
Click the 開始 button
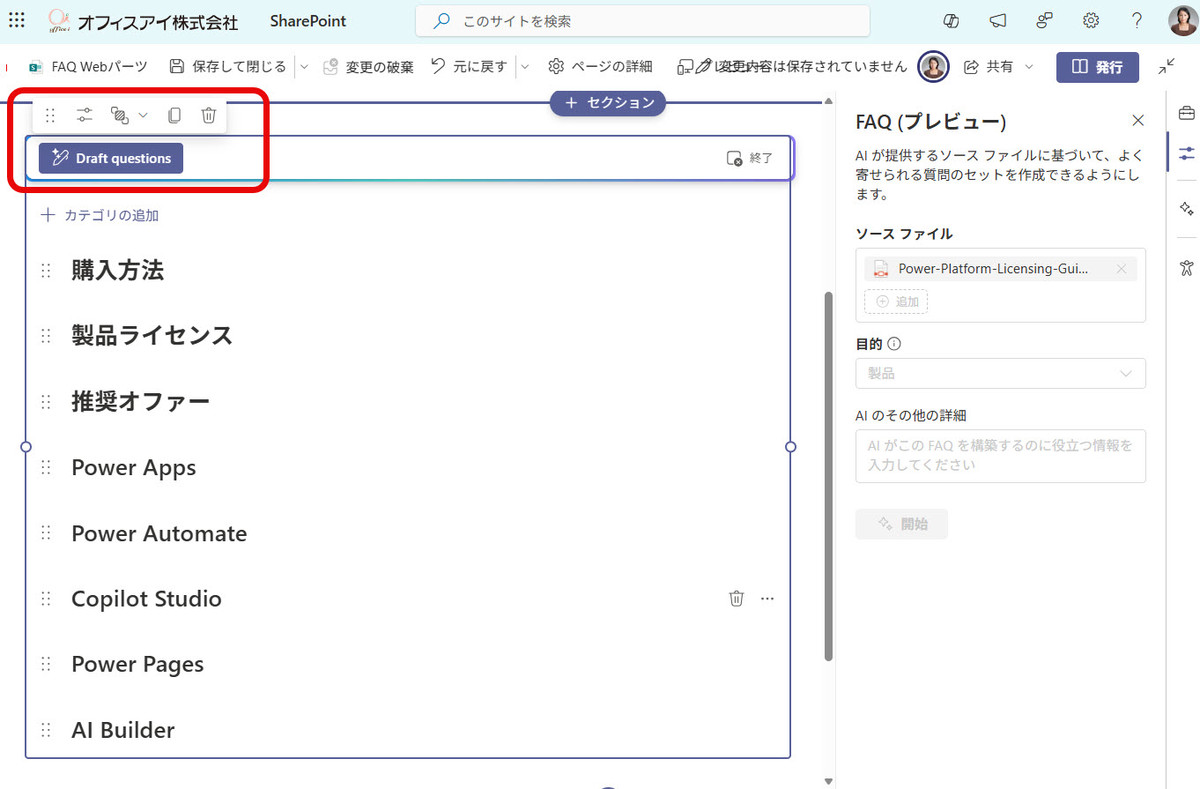pyautogui.click(x=901, y=524)
